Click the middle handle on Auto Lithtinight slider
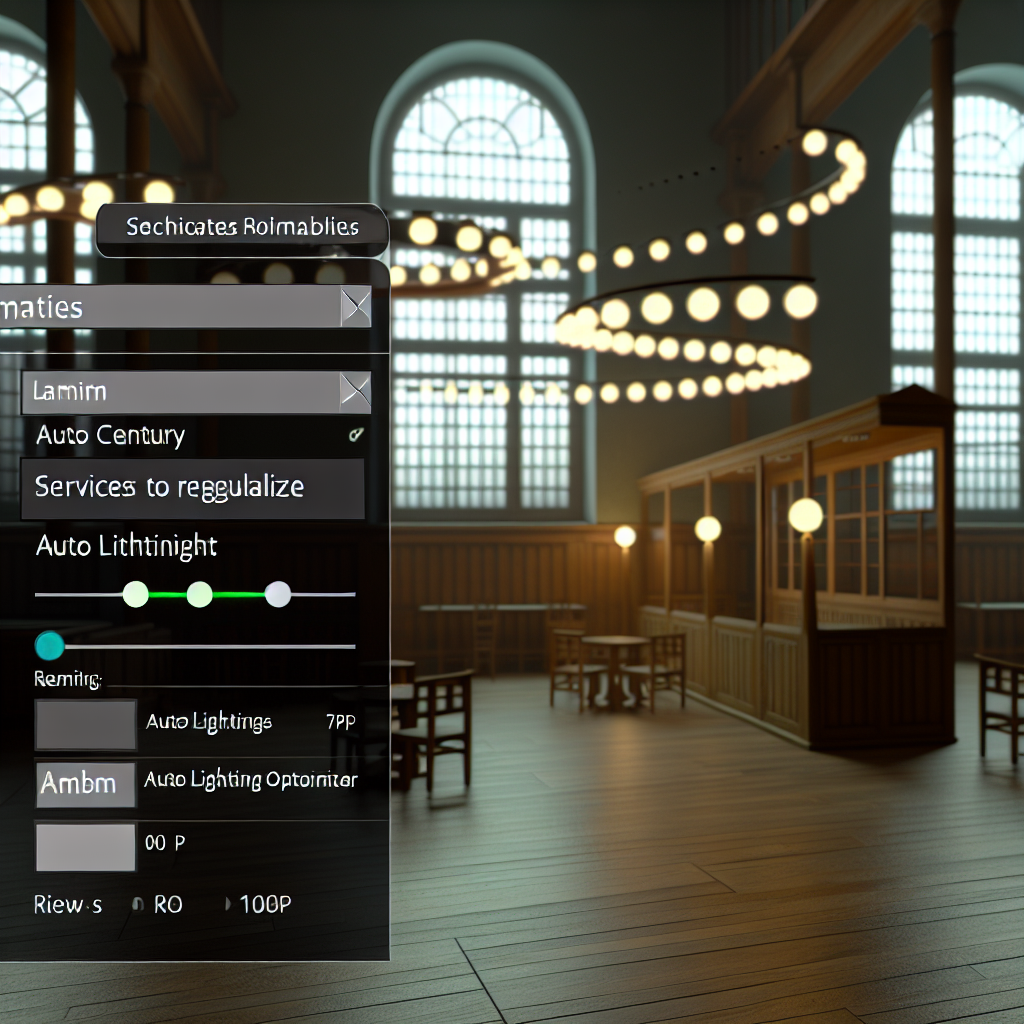1024x1024 pixels. click(x=200, y=594)
